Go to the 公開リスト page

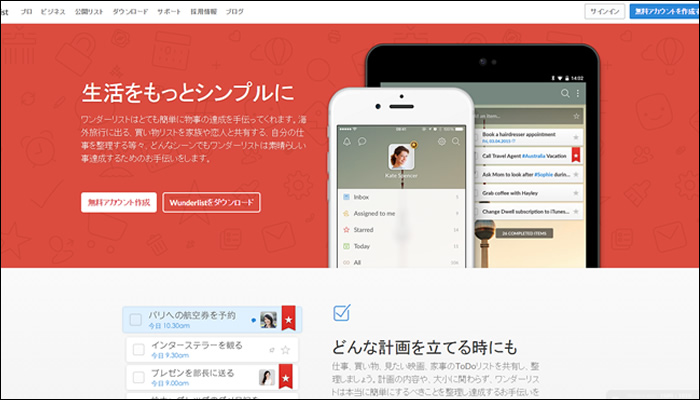coord(89,12)
